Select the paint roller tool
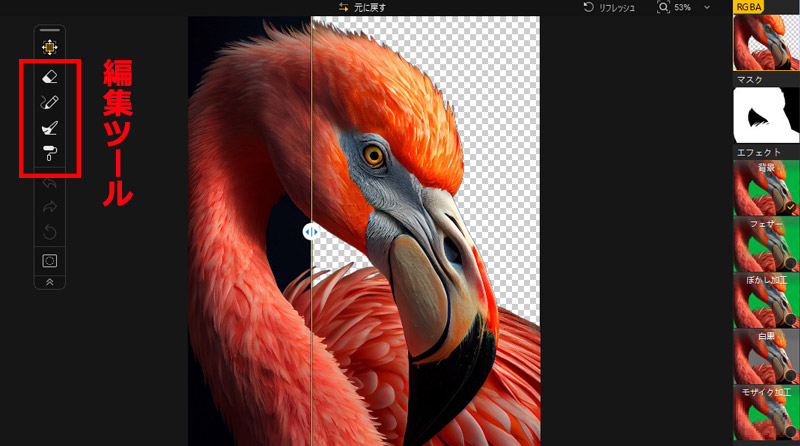The height and width of the screenshot is (446, 800). point(49,153)
